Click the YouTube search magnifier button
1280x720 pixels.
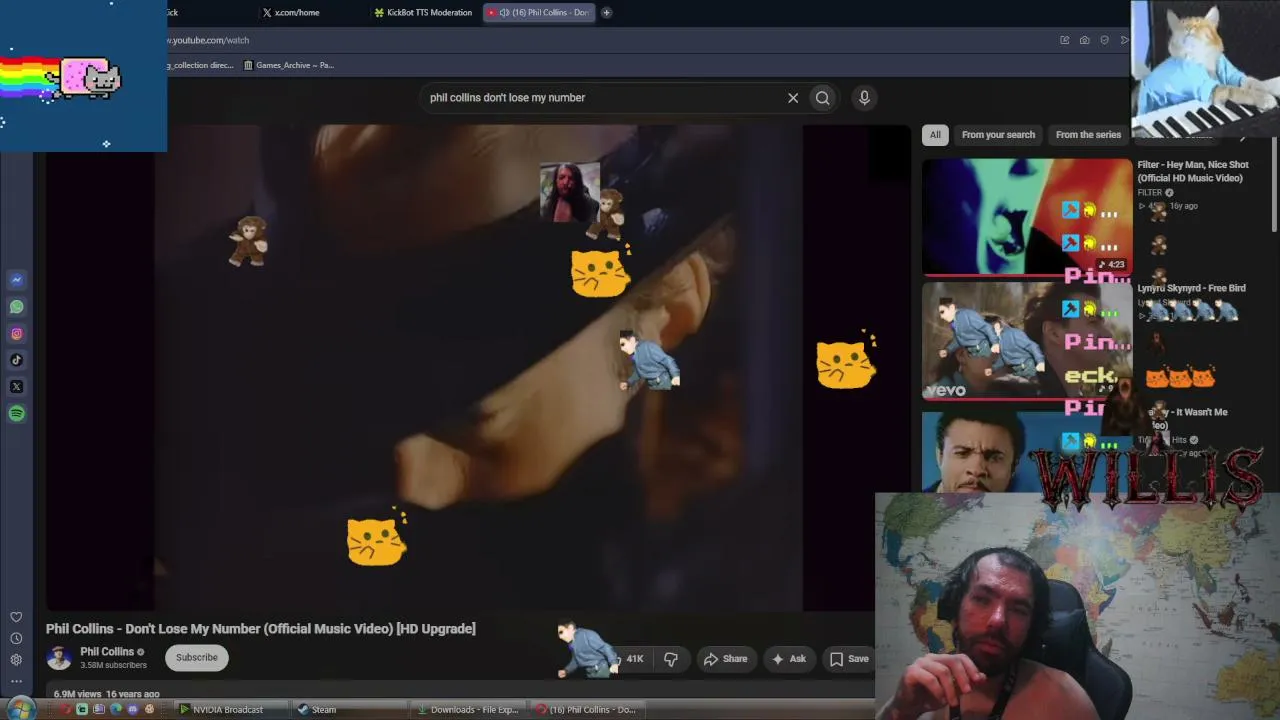click(x=823, y=98)
